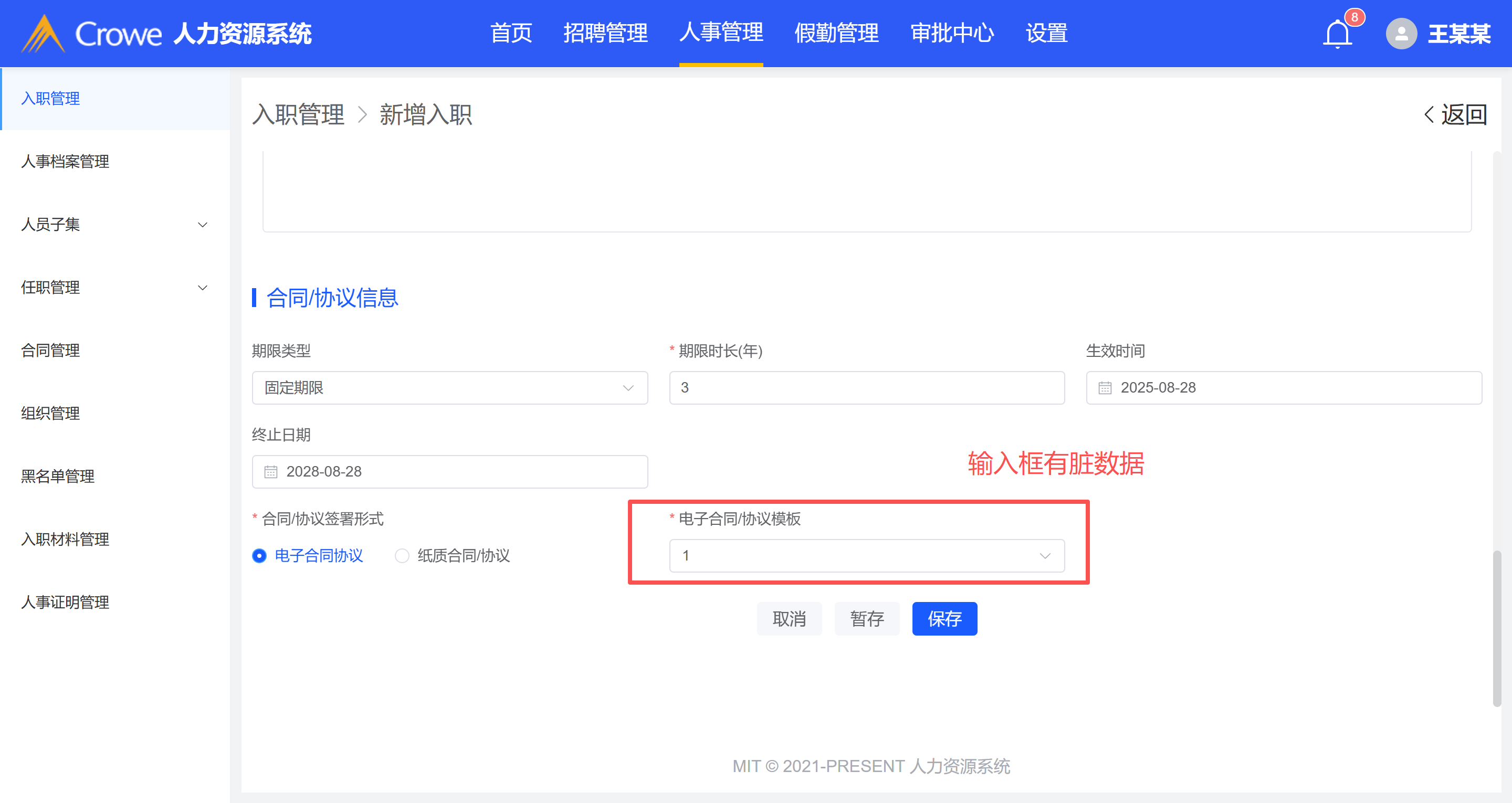Open 电子合同/协议模板 dropdown
Viewport: 1512px width, 803px height.
coord(866,556)
